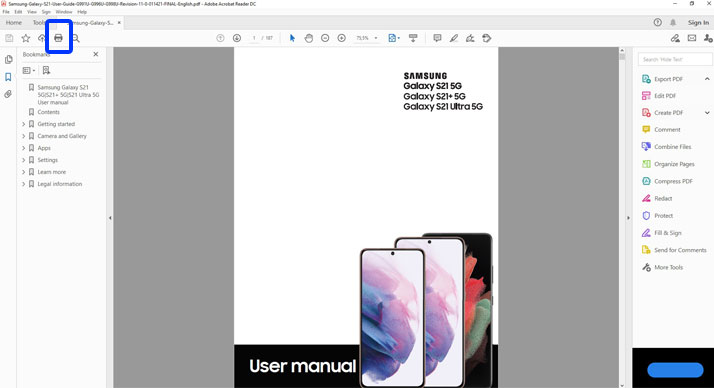Image resolution: width=714 pixels, height=388 pixels.
Task: Activate the Selection arrow tool
Action: pos(292,38)
